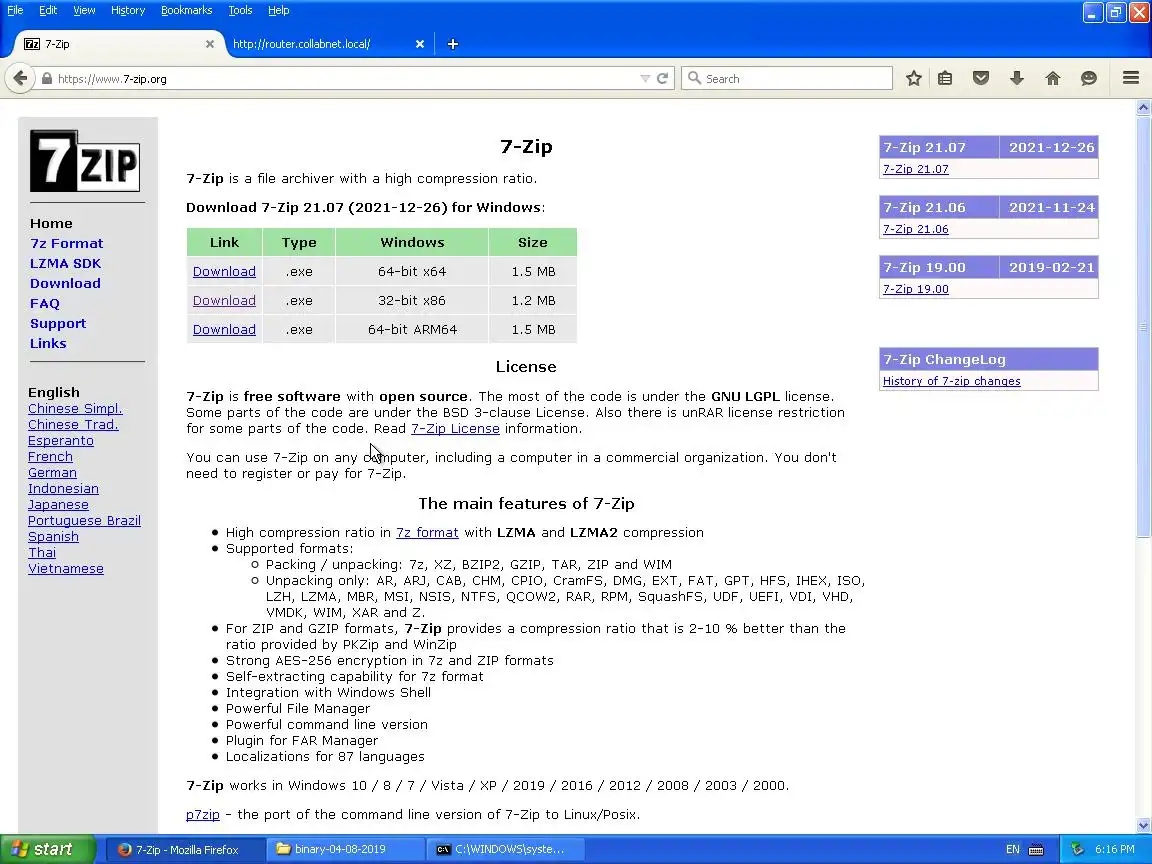
Task: Open the FAQ sidebar link
Action: (45, 303)
